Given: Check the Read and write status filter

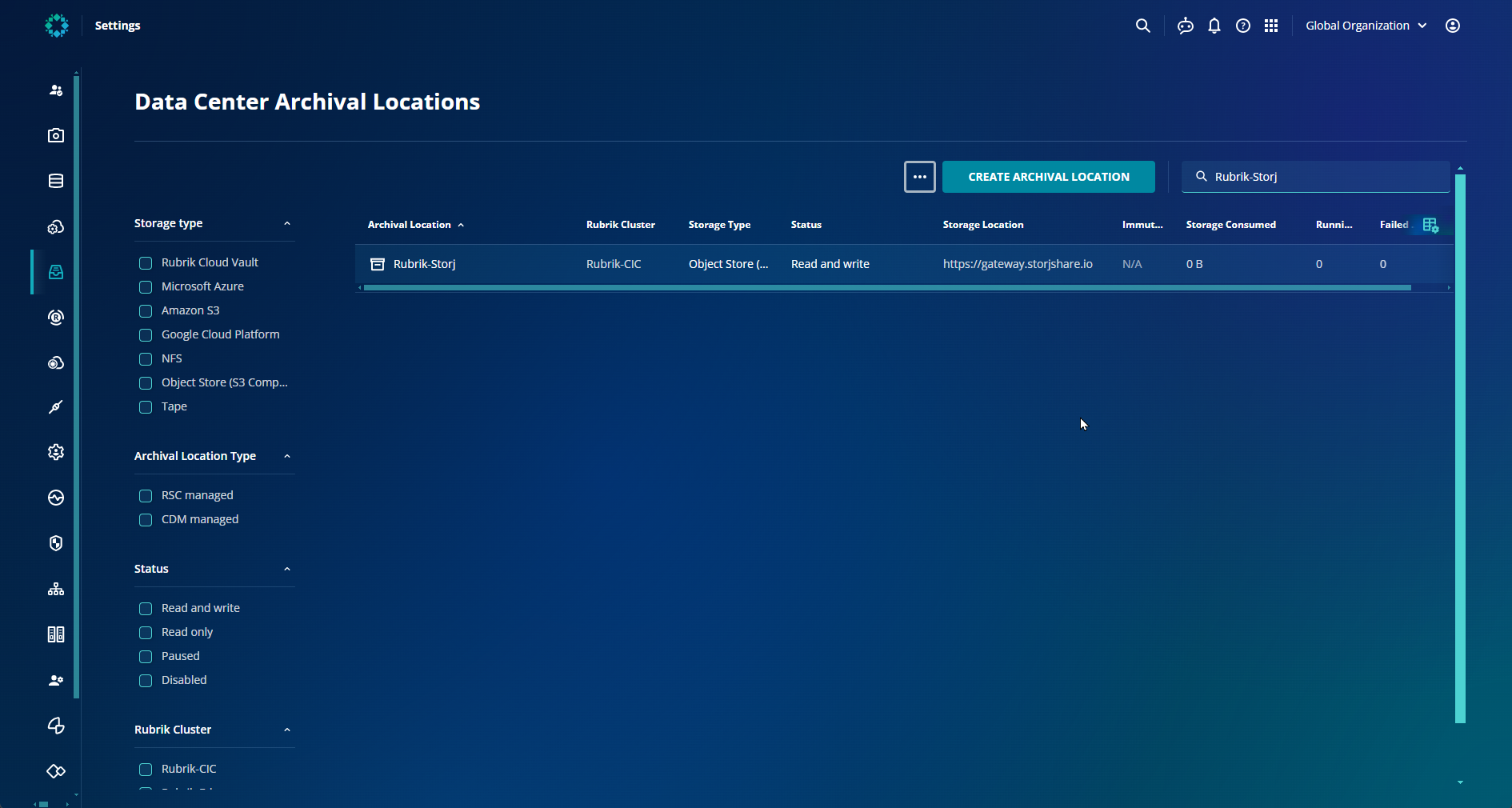Looking at the screenshot, I should click(x=146, y=609).
